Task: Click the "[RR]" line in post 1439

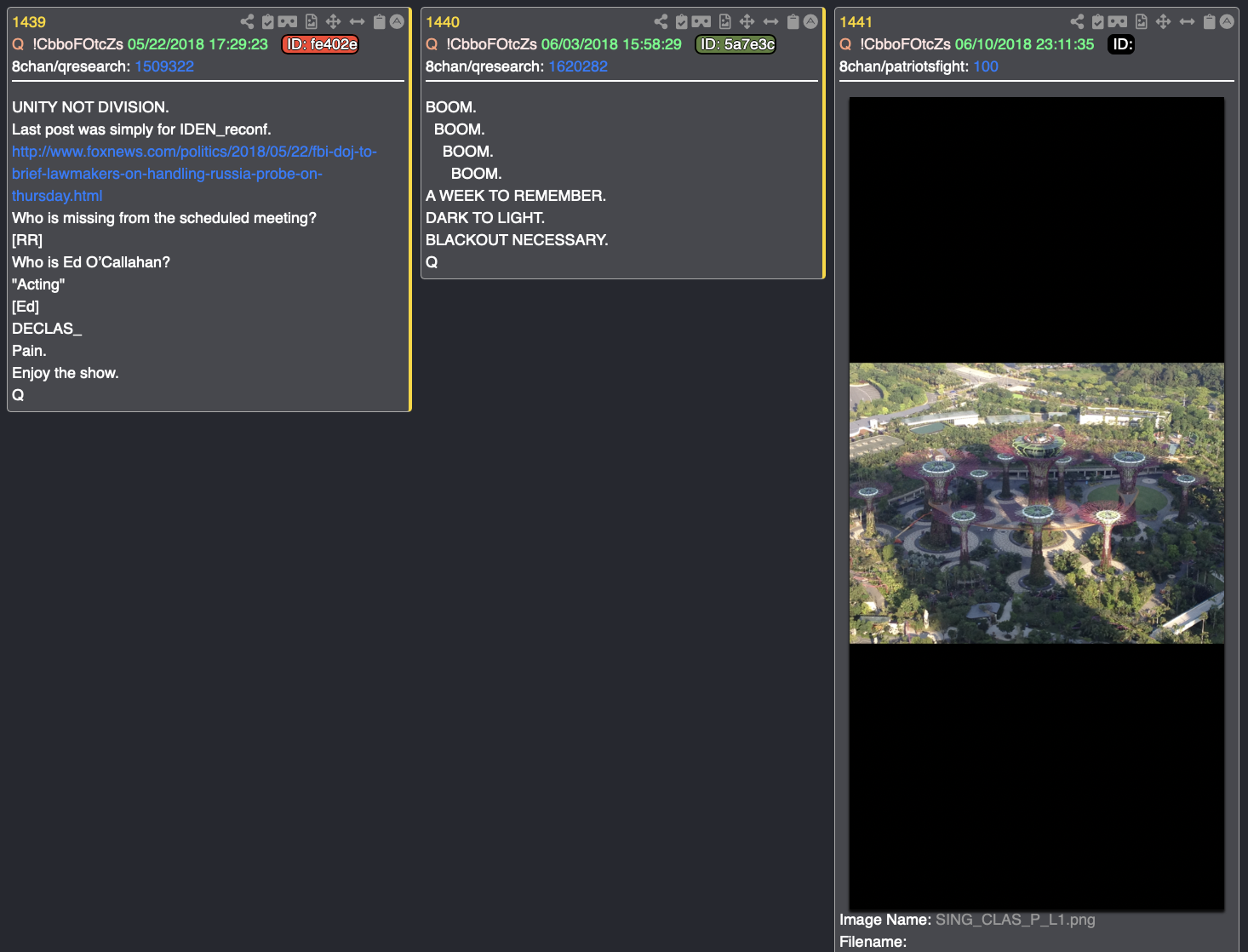Action: (27, 240)
